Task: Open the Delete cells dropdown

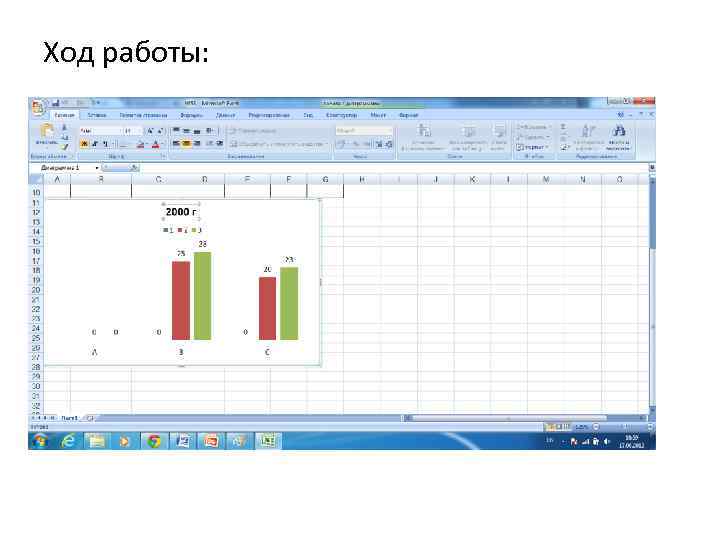Action: [x=533, y=137]
